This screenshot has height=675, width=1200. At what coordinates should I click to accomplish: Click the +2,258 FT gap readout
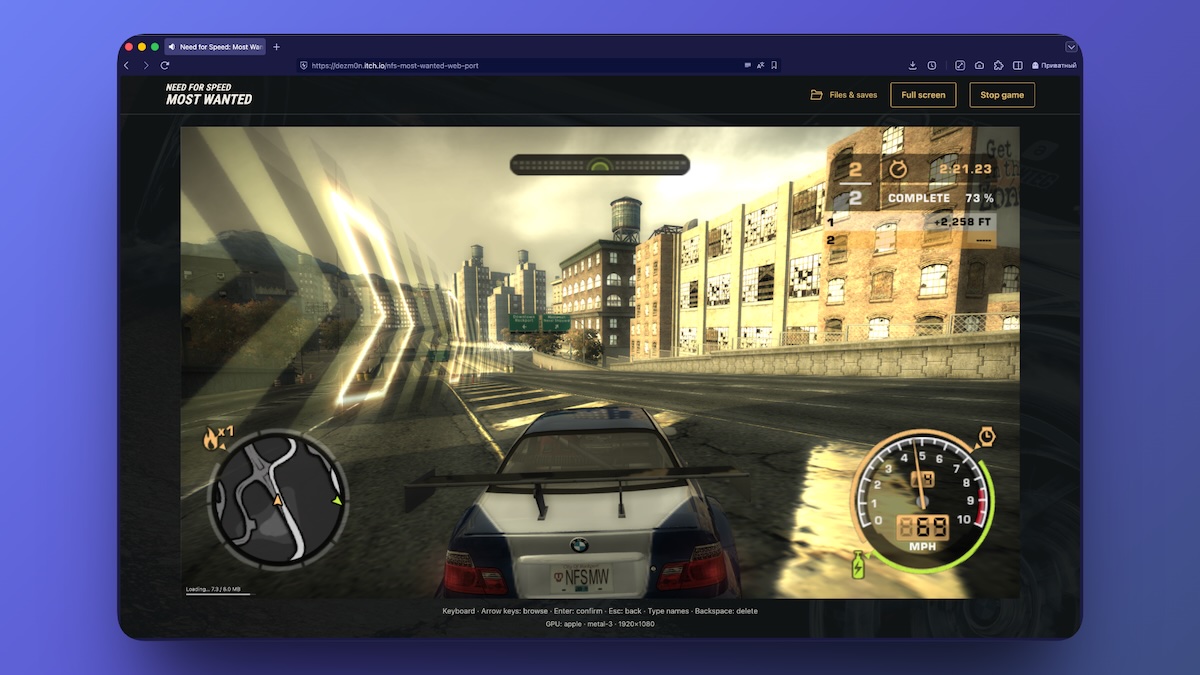pyautogui.click(x=962, y=222)
